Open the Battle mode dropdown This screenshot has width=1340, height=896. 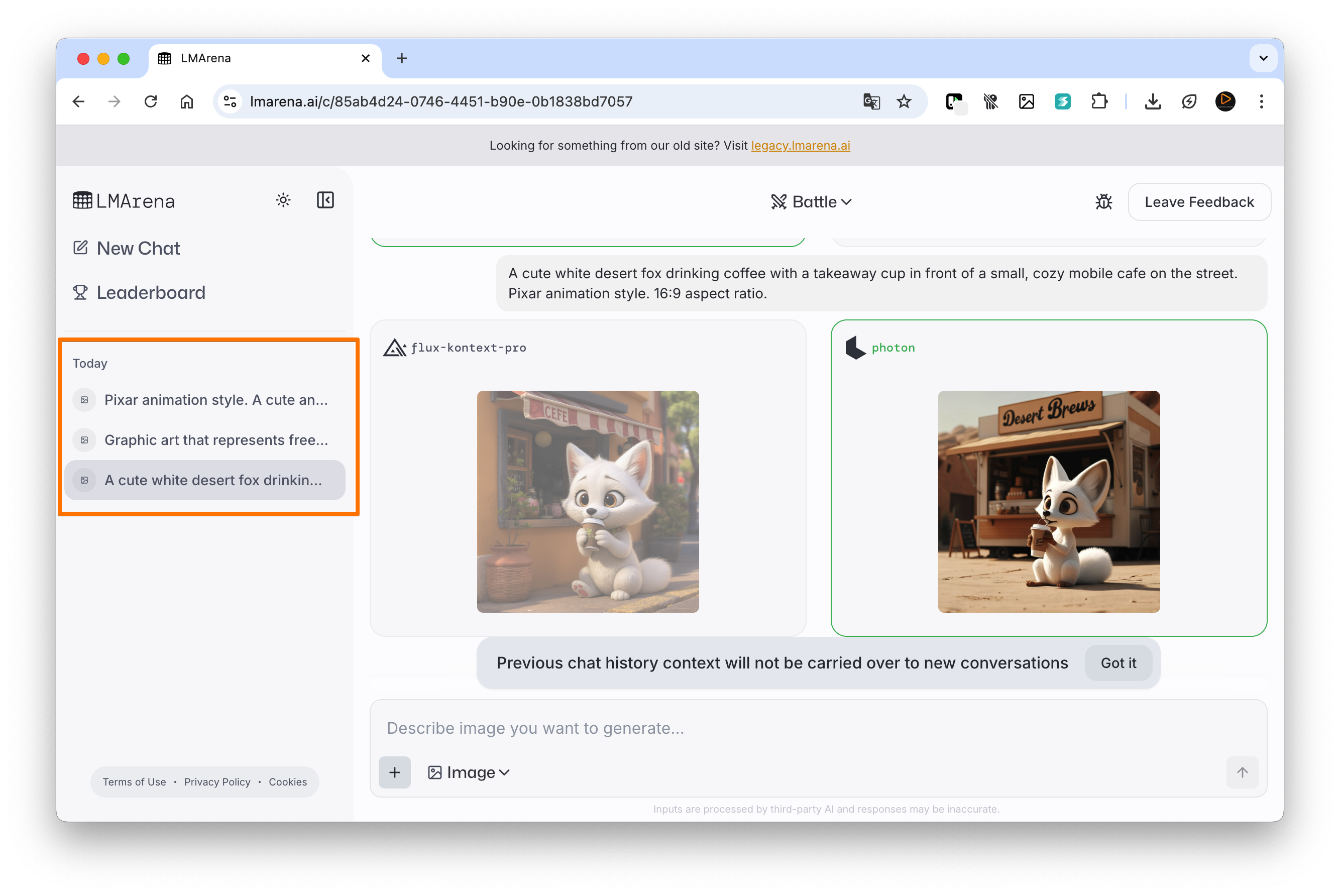click(811, 202)
